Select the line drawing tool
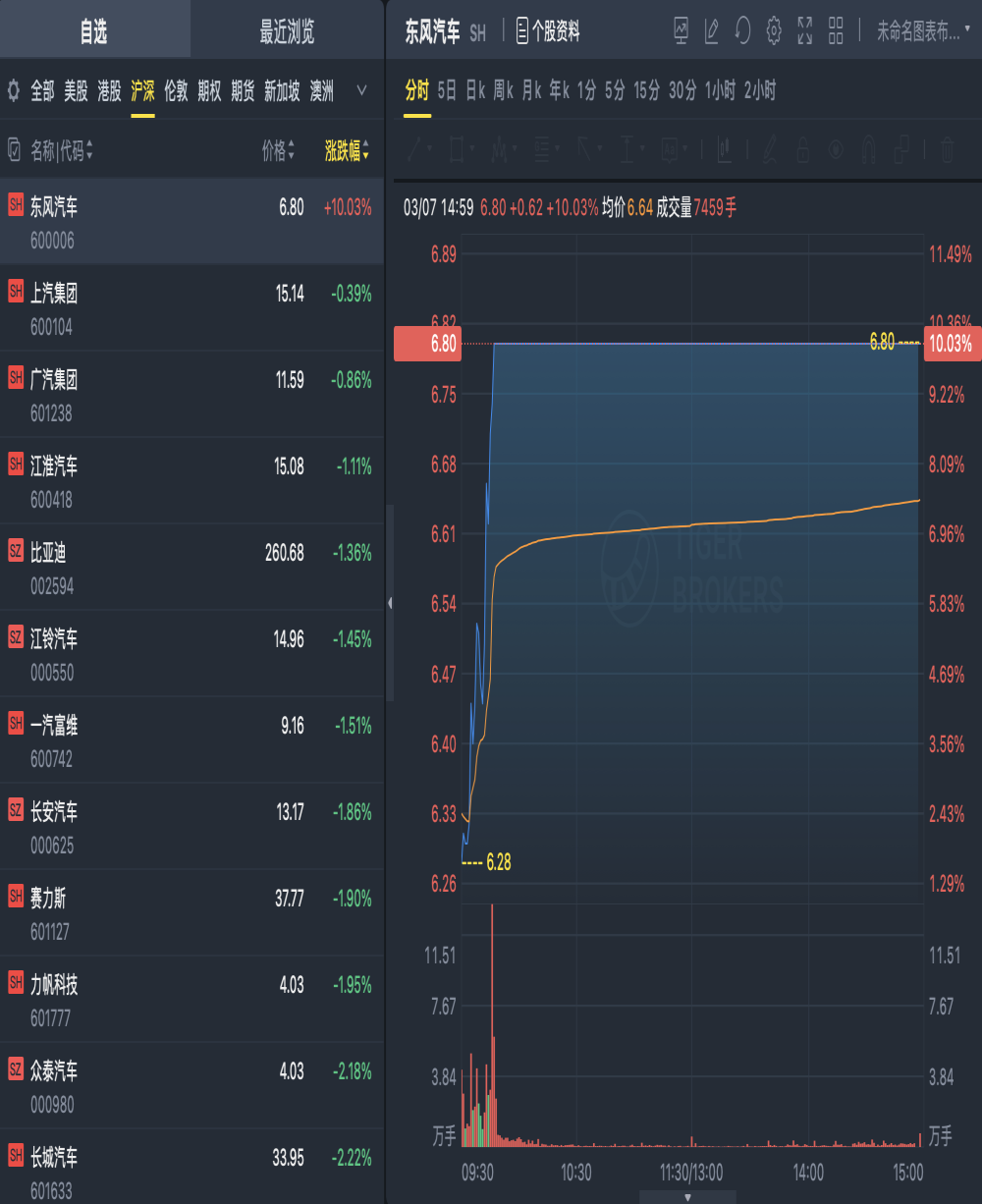This screenshot has height=1204, width=982. (415, 149)
